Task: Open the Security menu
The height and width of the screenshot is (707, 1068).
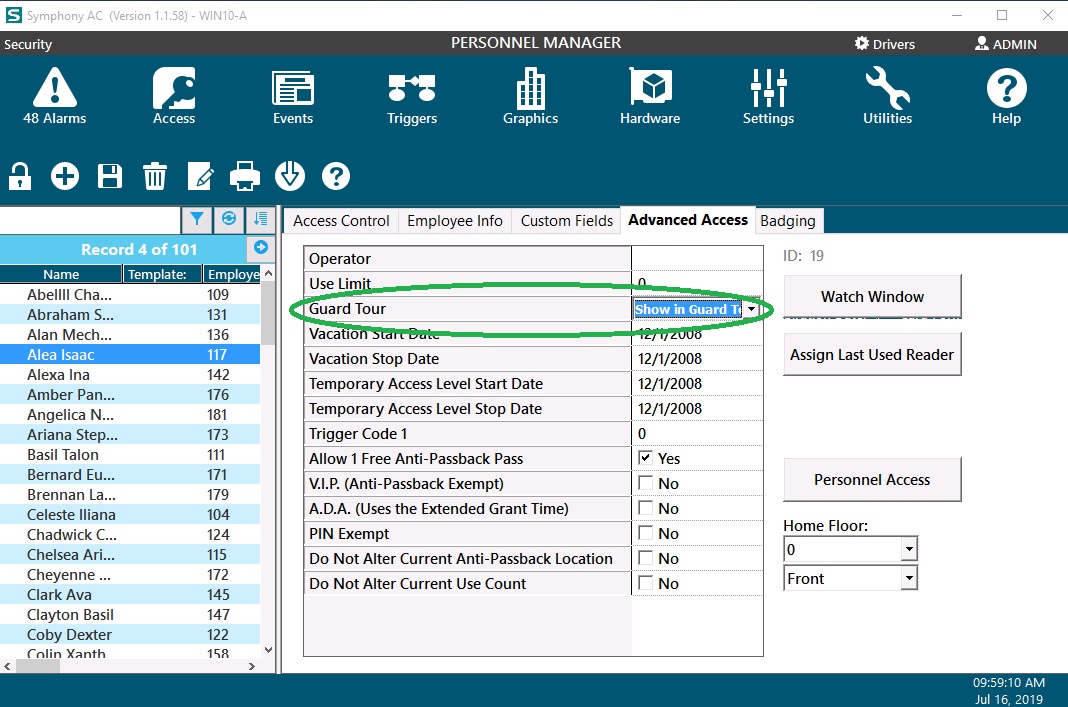Action: 28,44
